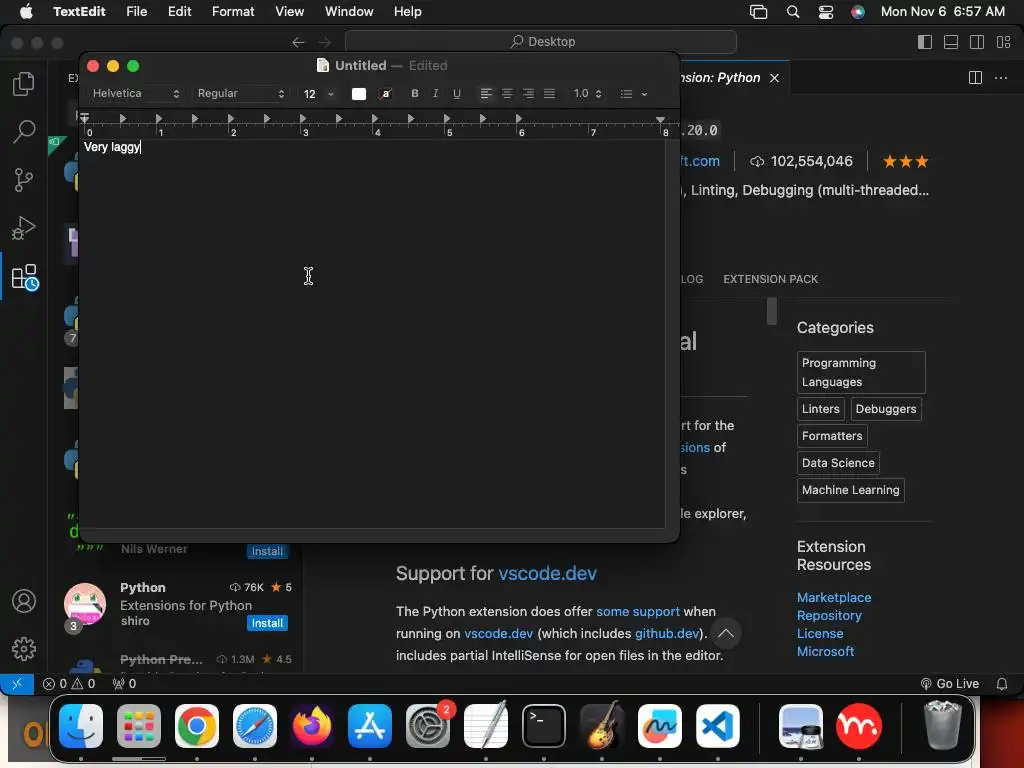Screen dimensions: 1024x768
Task: Click the text highlight color button
Action: coord(386,93)
